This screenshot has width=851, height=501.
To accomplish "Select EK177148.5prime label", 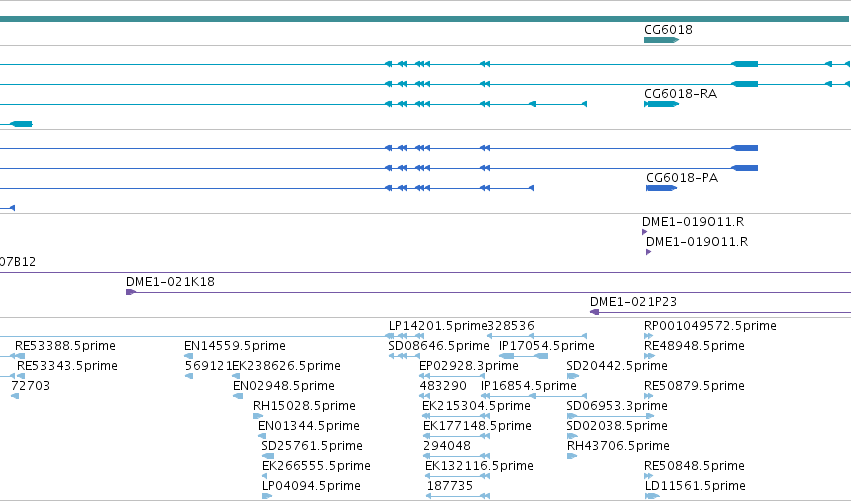I will pyautogui.click(x=477, y=427).
